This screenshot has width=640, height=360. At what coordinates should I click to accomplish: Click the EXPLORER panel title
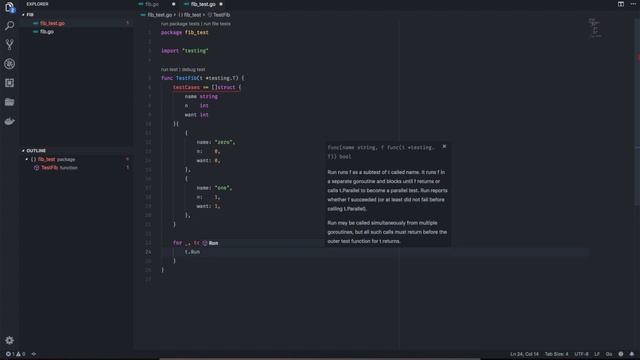[38, 4]
